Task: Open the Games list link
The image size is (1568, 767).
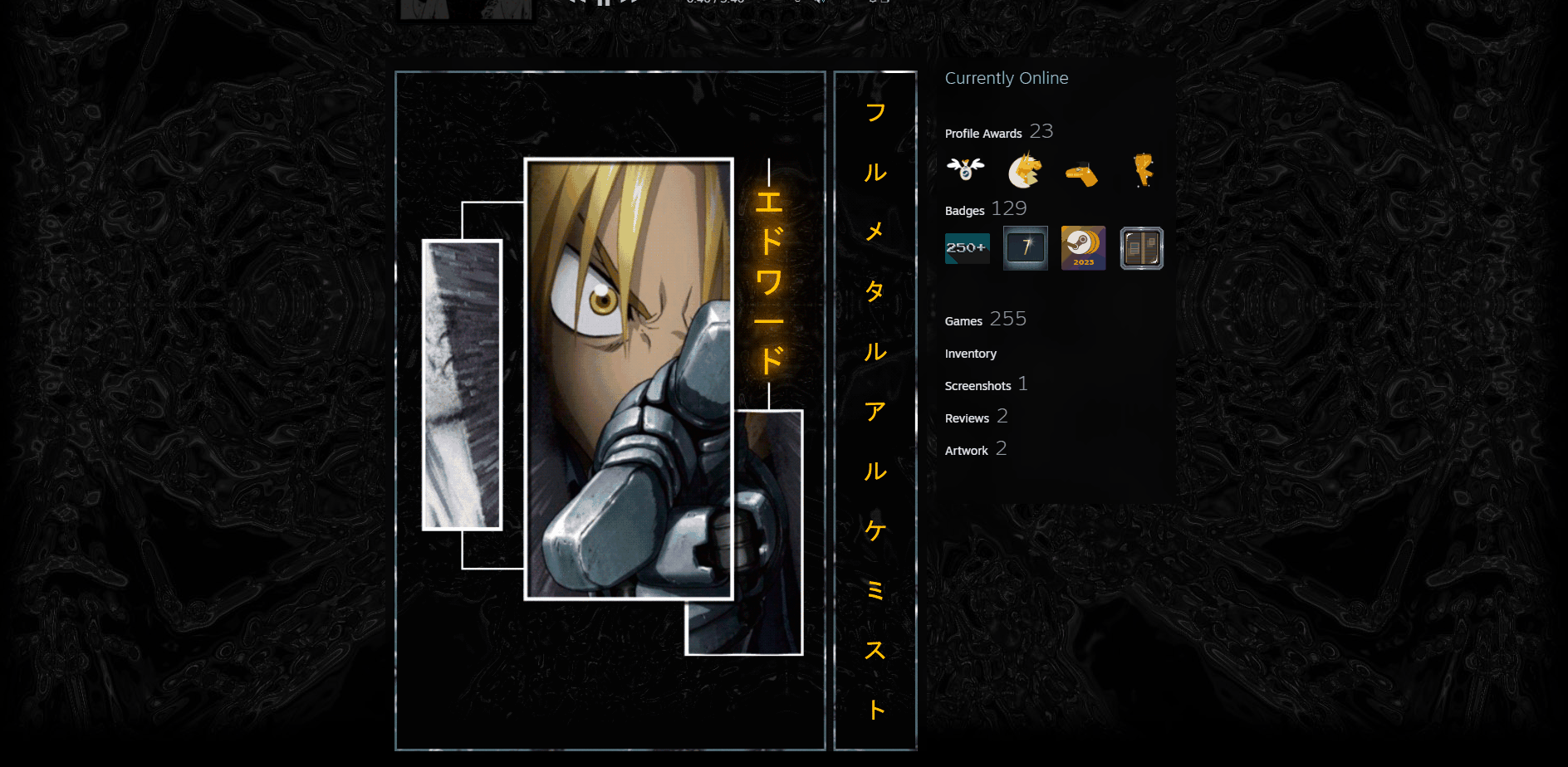Action: 963,321
